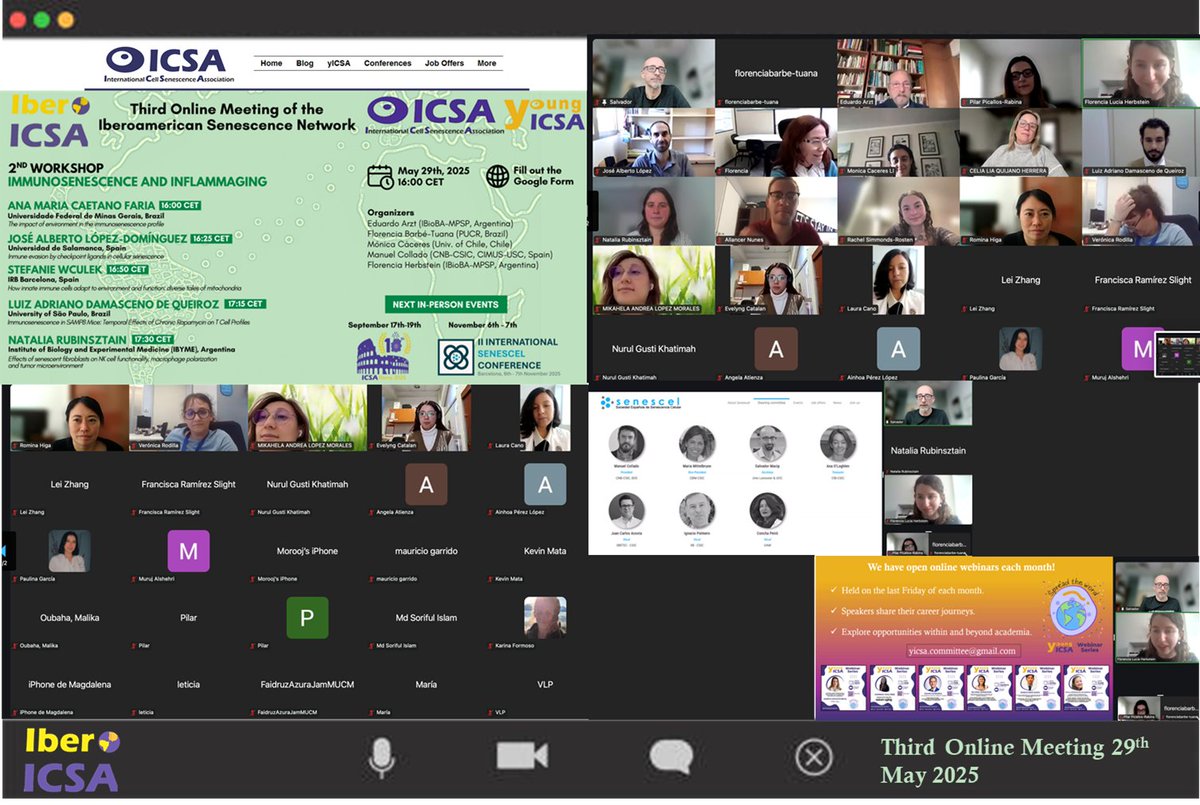Image resolution: width=1200 pixels, height=805 pixels.
Task: Open Conferences in the ICSA website menu
Action: [388, 63]
